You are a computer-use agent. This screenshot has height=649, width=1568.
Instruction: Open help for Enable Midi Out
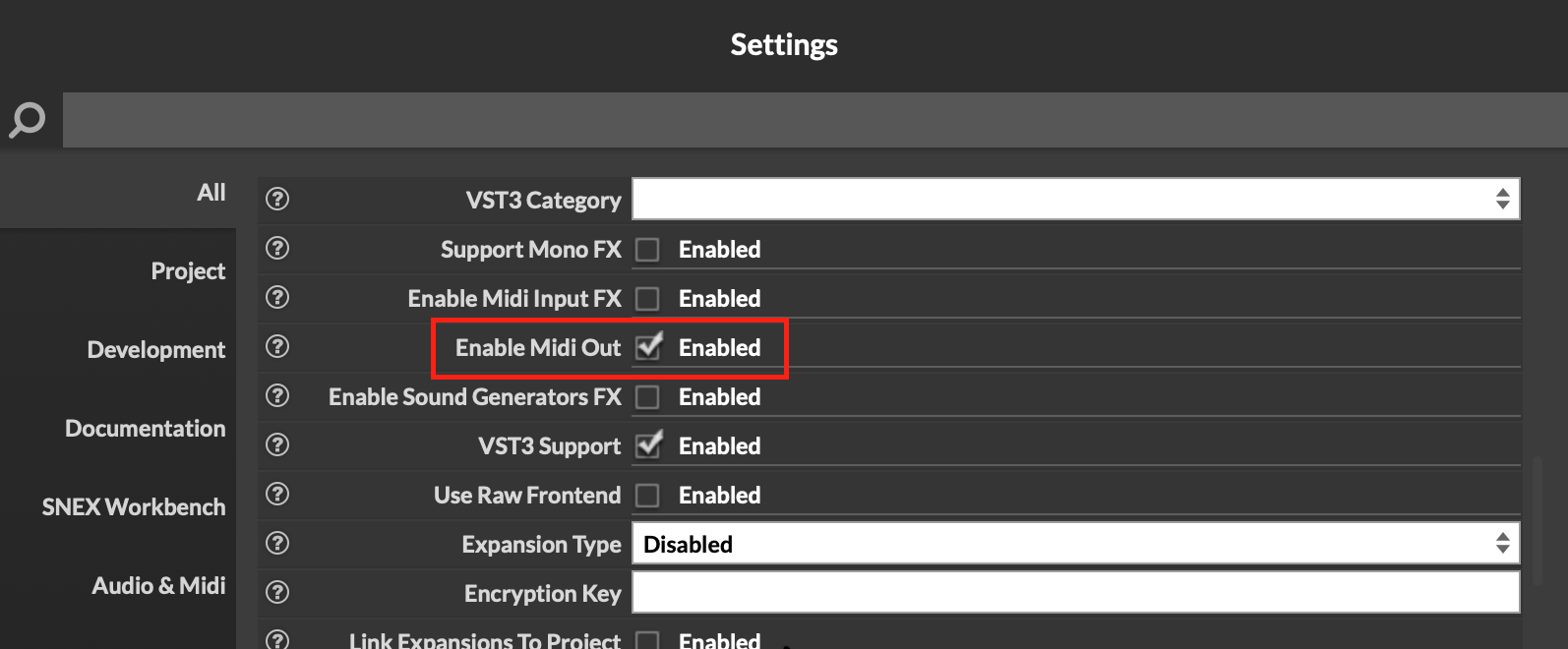pos(276,347)
